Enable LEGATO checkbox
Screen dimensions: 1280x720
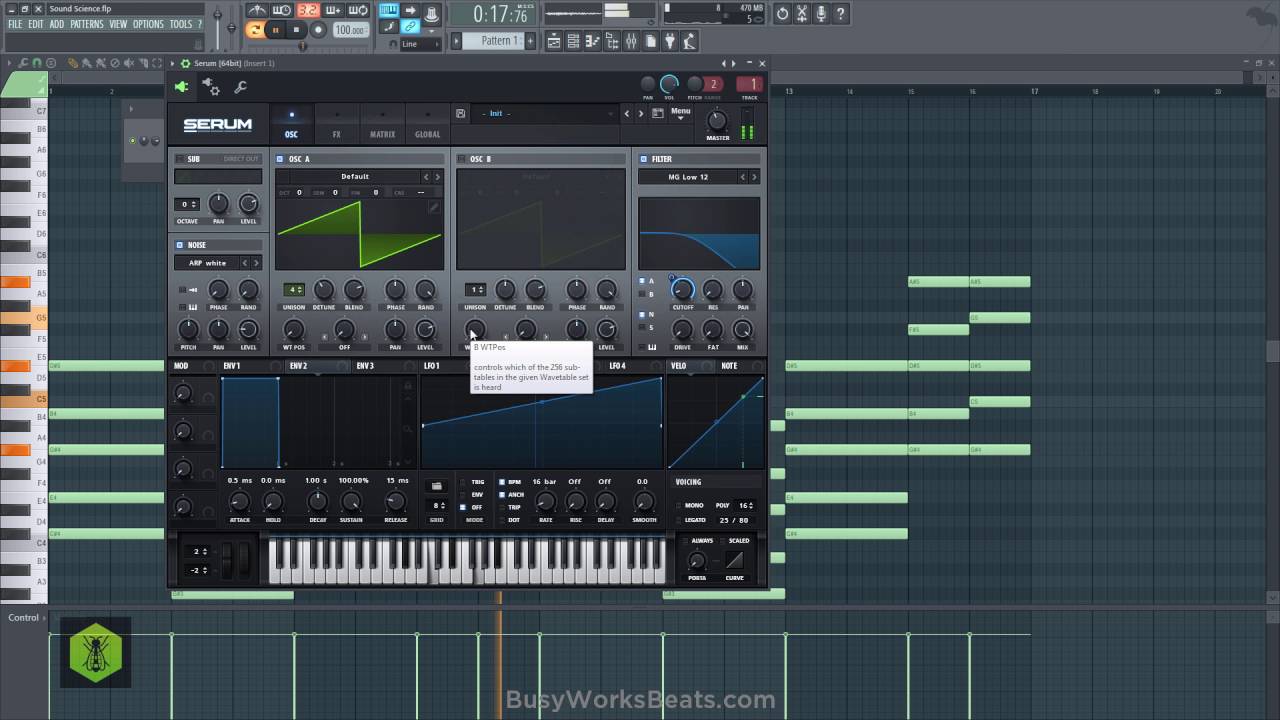[677, 520]
